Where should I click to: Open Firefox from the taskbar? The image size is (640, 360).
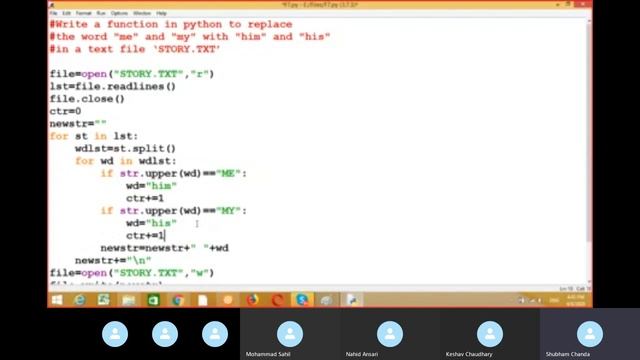click(x=253, y=300)
